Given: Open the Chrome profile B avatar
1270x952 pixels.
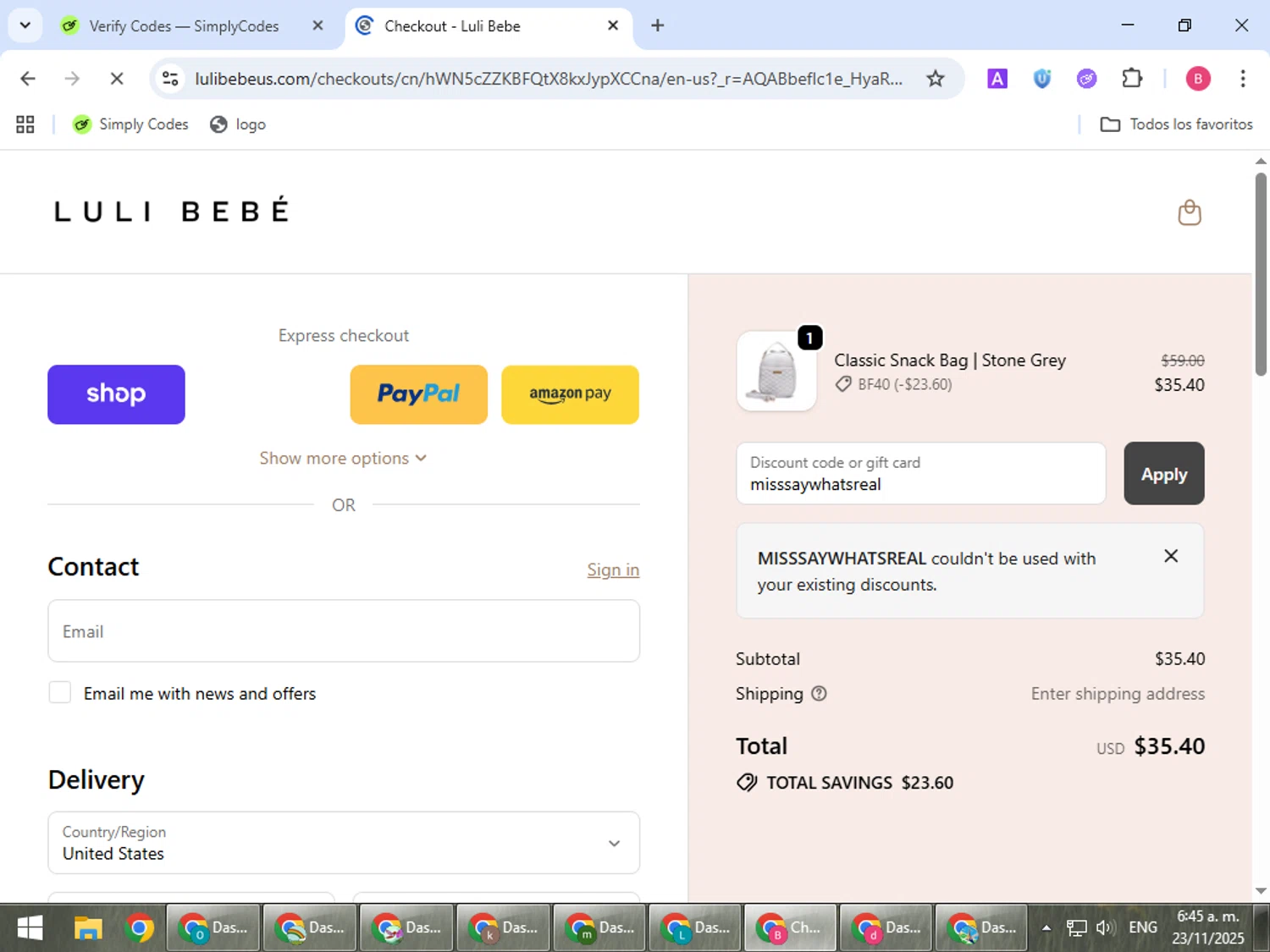Looking at the screenshot, I should (x=1197, y=79).
